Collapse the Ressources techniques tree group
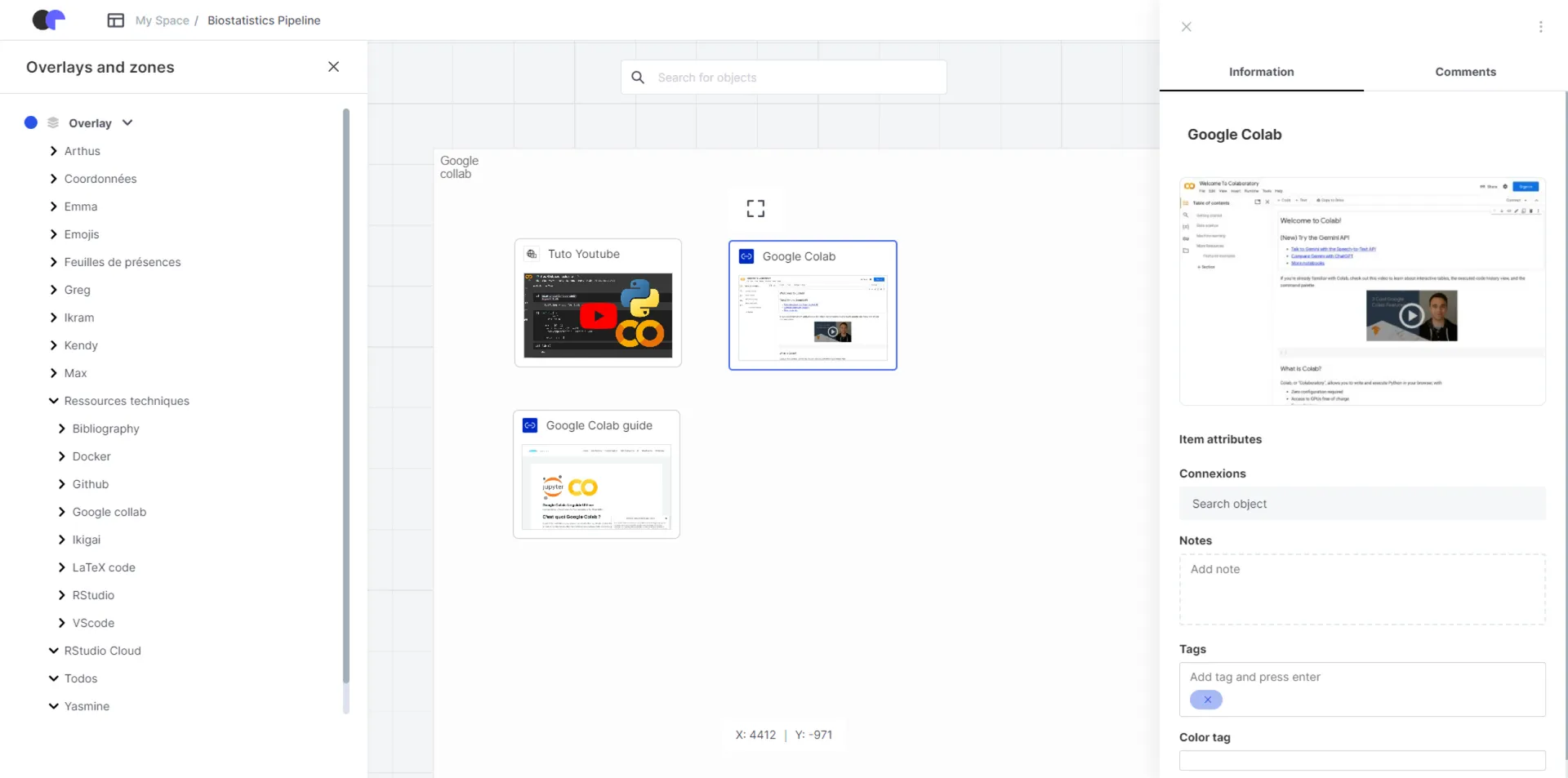Screen dimensions: 1568x778 [54, 401]
